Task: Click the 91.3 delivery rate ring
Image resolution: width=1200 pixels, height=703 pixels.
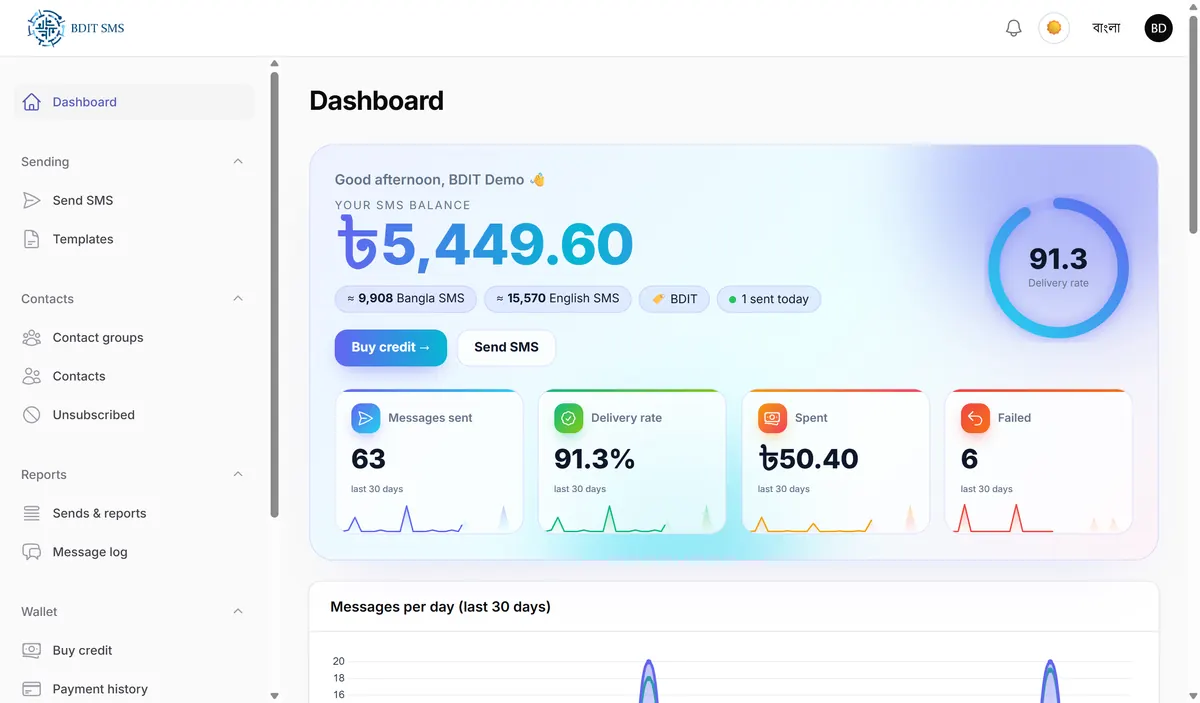Action: coord(1058,268)
